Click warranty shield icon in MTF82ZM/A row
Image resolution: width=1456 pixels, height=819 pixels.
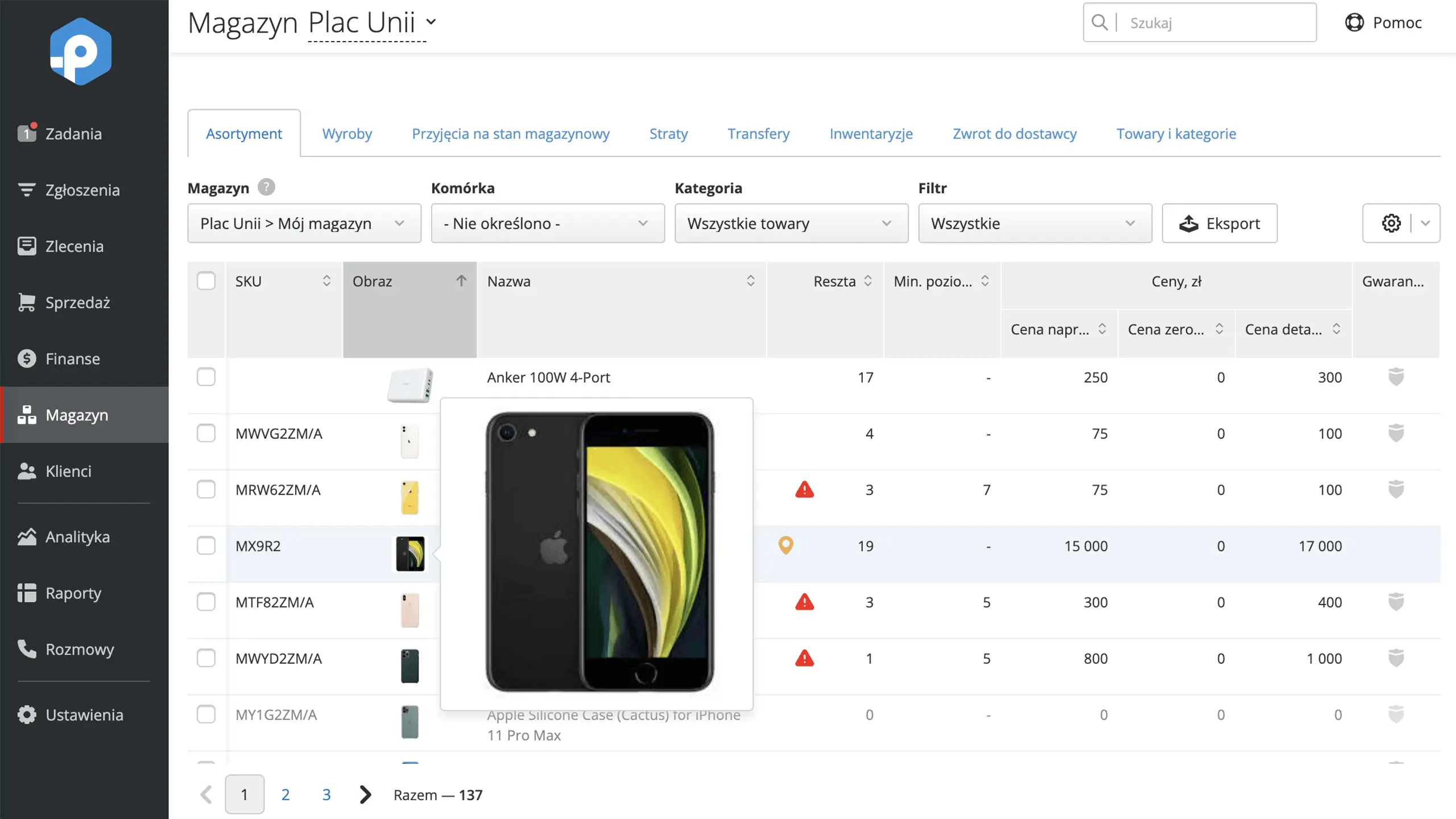[x=1396, y=602]
